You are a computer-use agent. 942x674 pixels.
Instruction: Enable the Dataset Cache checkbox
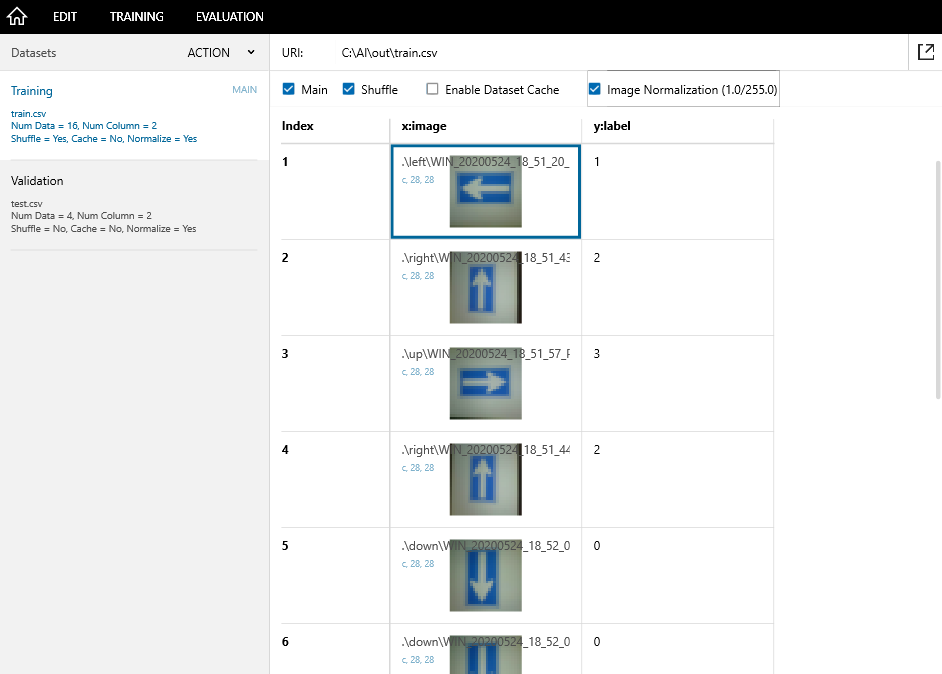click(432, 89)
